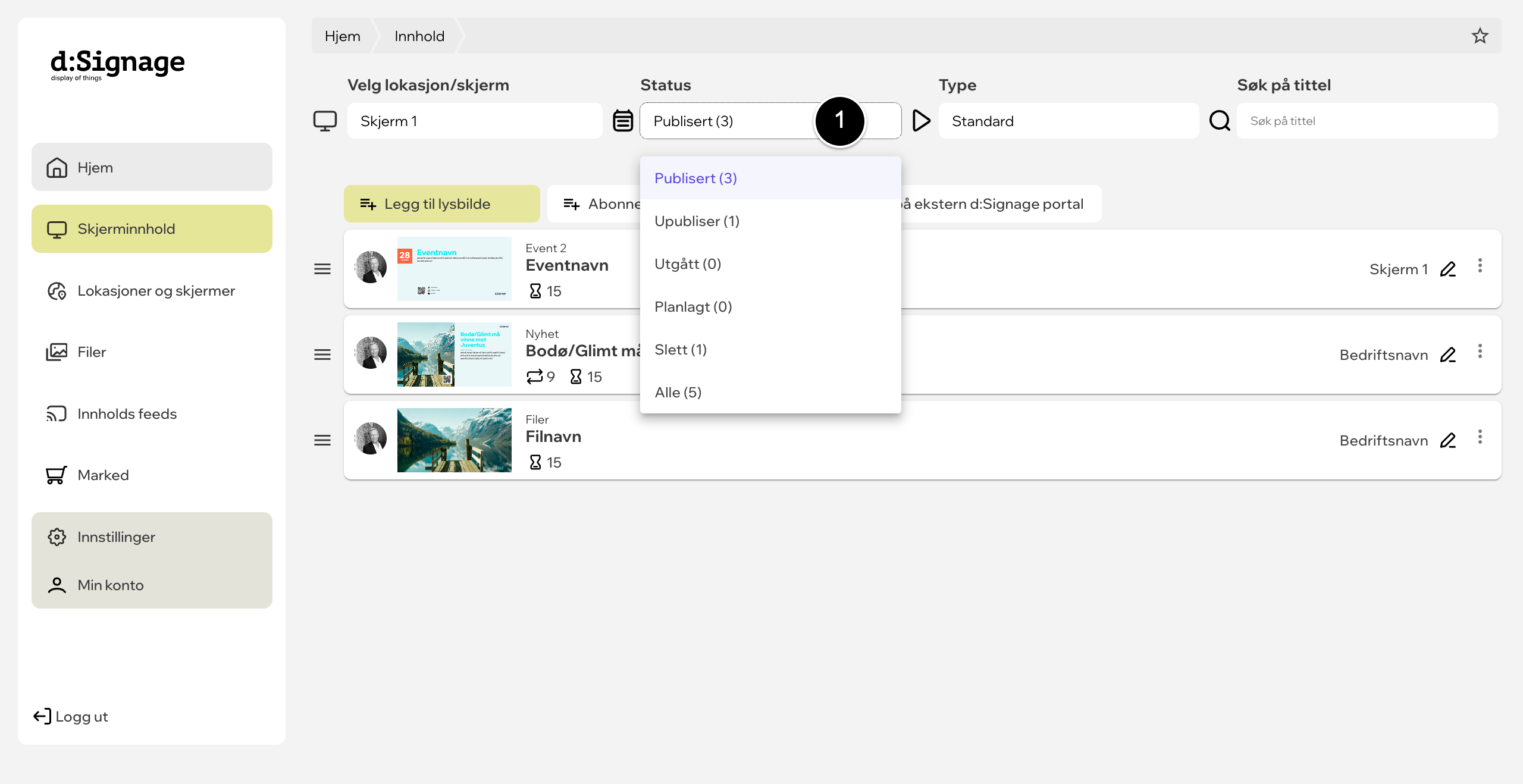Open Innstillinger in sidebar
Viewport: 1523px width, 784px height.
[152, 537]
